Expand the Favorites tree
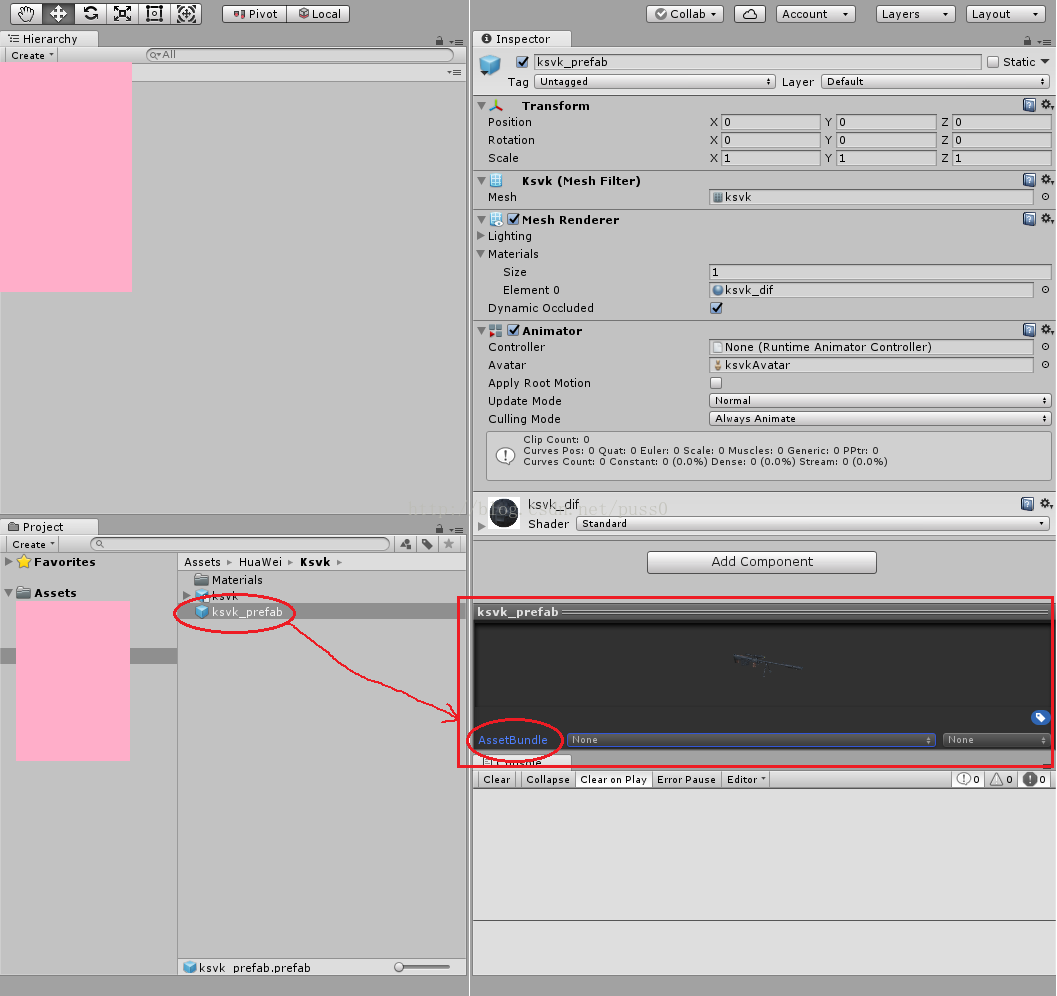Image resolution: width=1057 pixels, height=996 pixels. pyautogui.click(x=9, y=561)
